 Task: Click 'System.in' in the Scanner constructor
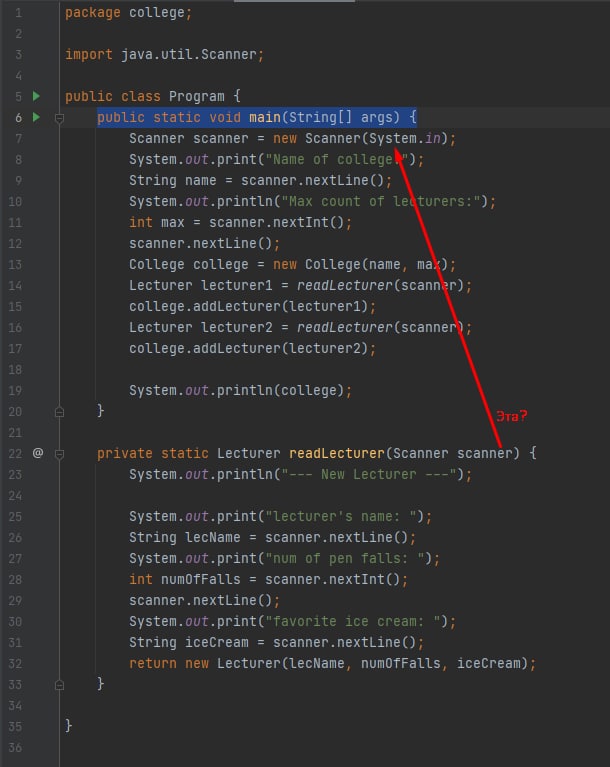[x=405, y=138]
